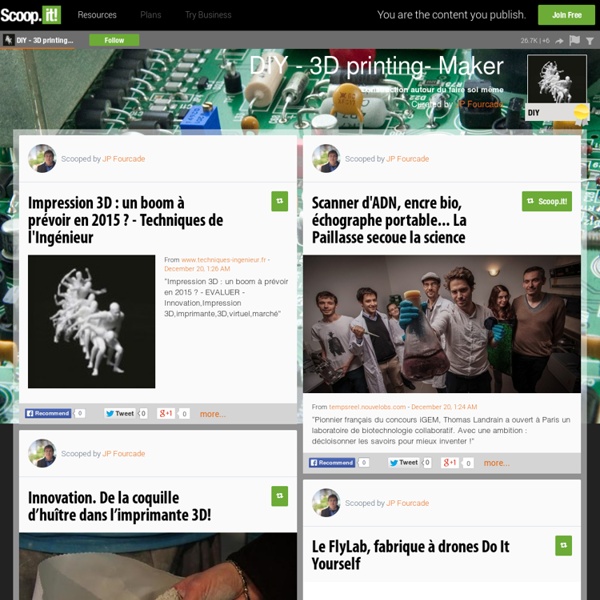
Task: Open Innovation. De la coquille d'huître title
Action: (x=119, y=506)
